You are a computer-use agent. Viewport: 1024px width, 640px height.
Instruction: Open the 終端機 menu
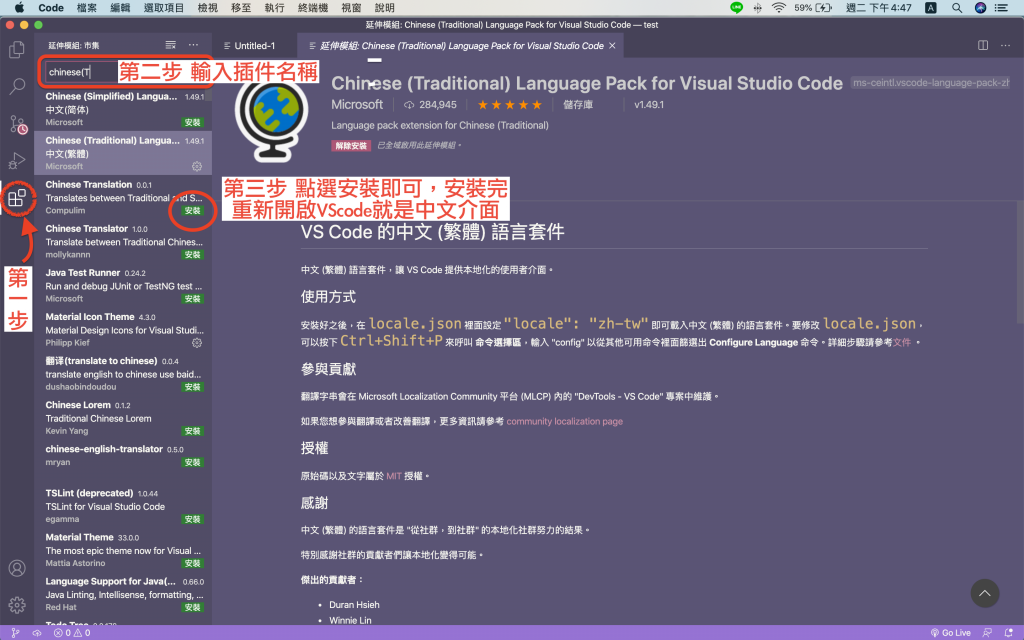tap(313, 8)
